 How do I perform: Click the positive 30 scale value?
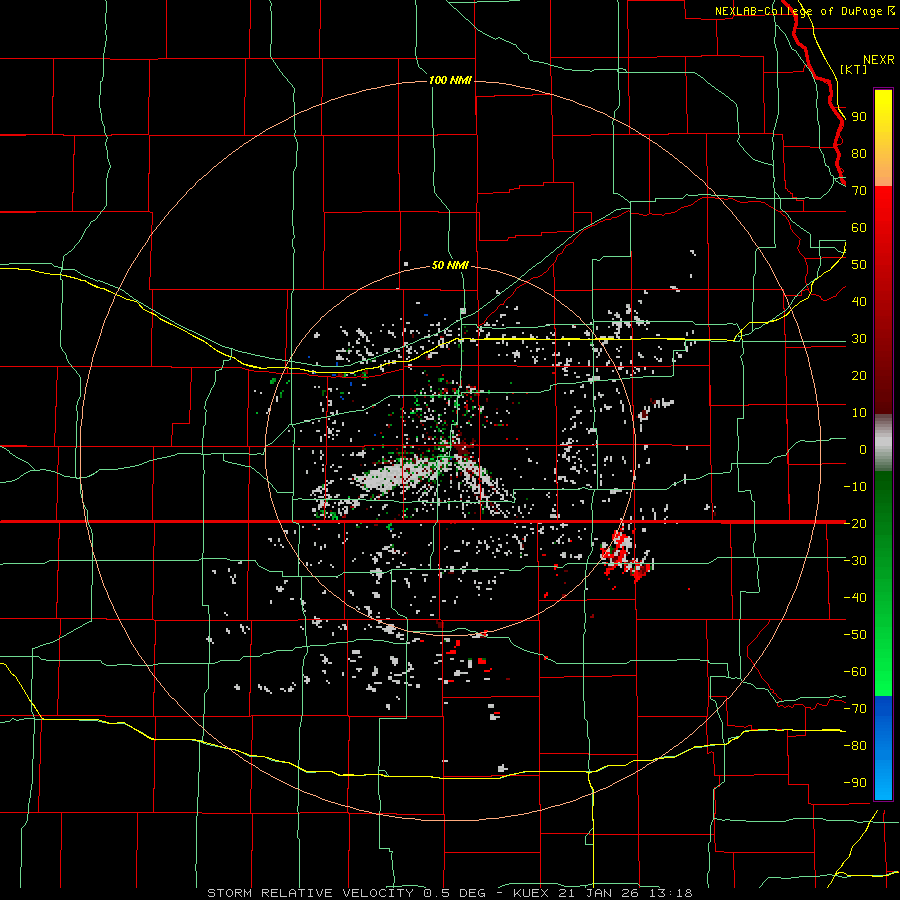[x=859, y=339]
